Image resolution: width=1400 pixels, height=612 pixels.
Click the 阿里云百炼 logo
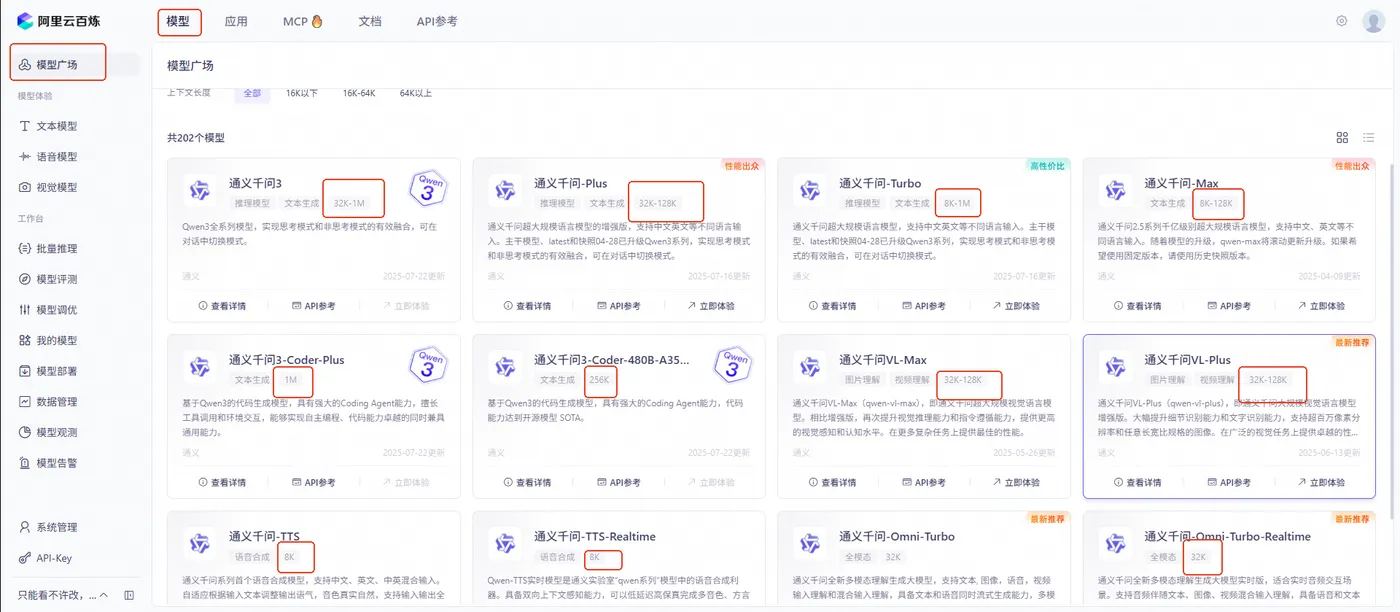click(x=60, y=21)
